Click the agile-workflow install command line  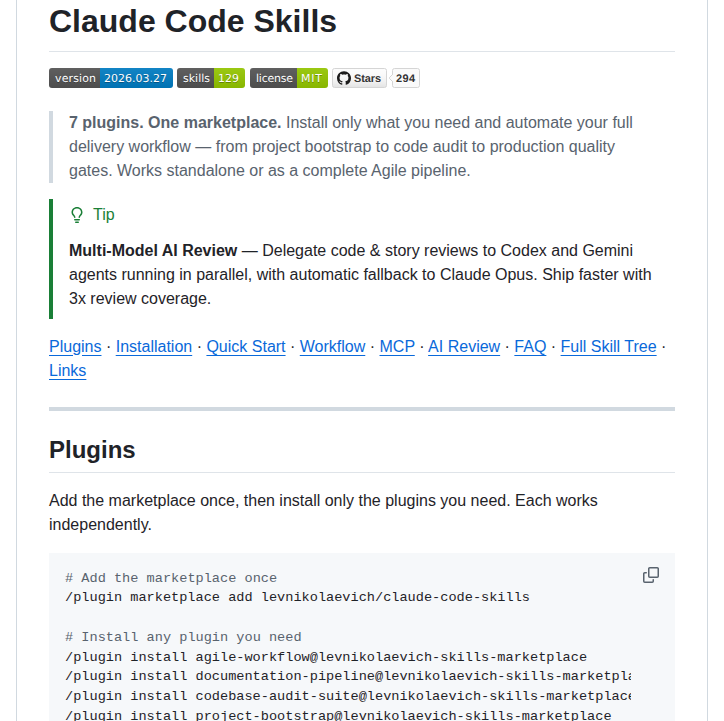point(326,657)
